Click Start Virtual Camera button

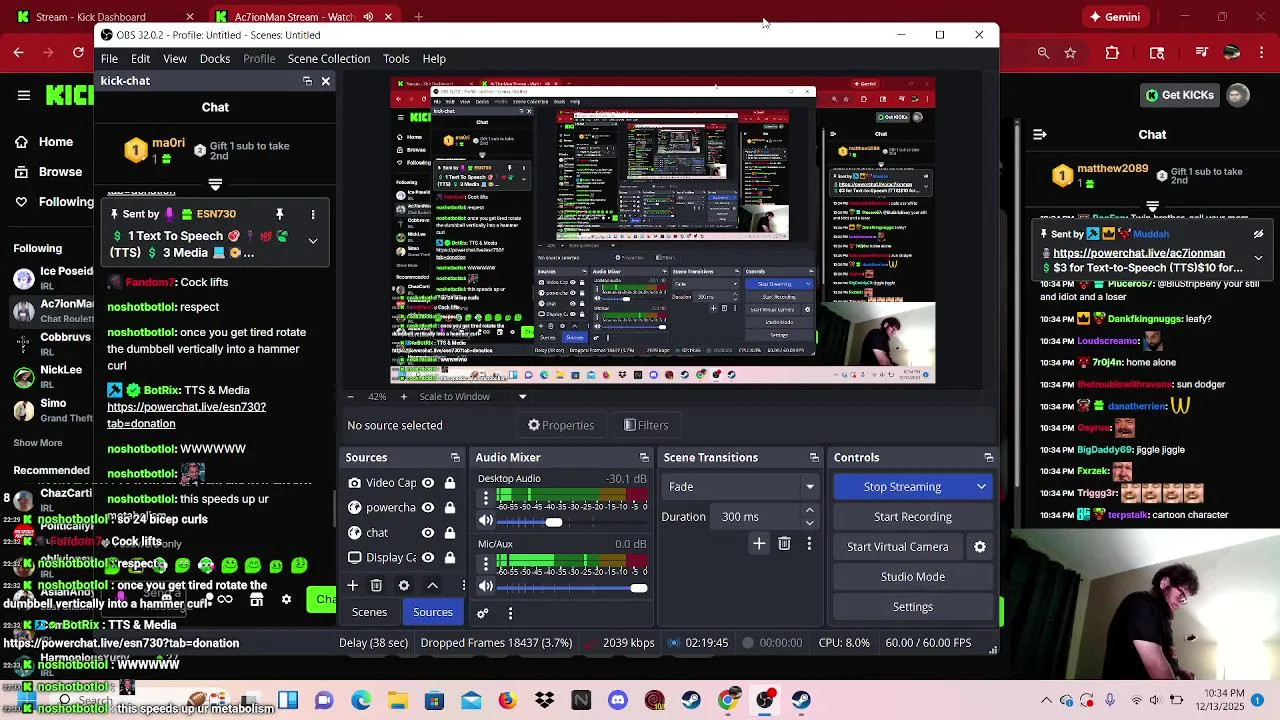[x=898, y=547]
